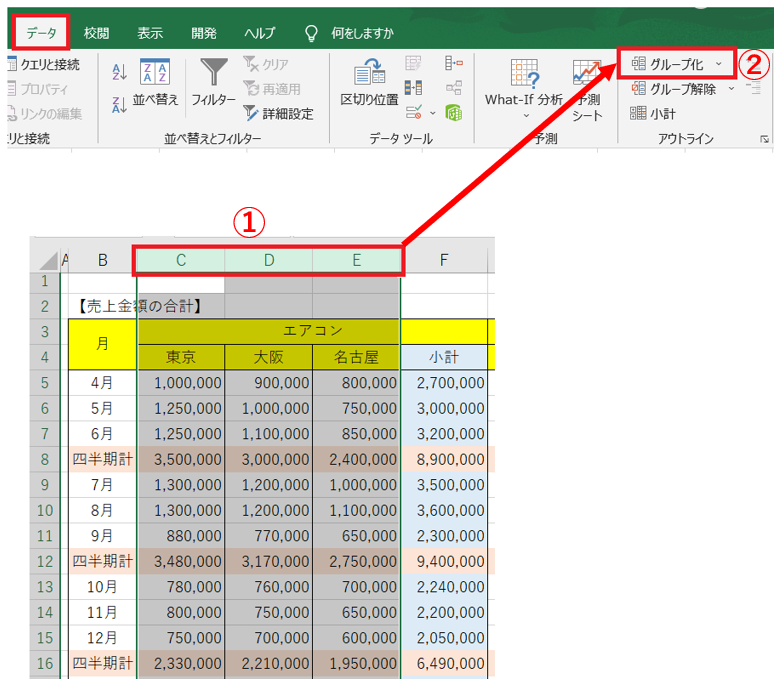Click 区切り位置 text to columns icon
The width and height of the screenshot is (778, 683).
tap(369, 83)
